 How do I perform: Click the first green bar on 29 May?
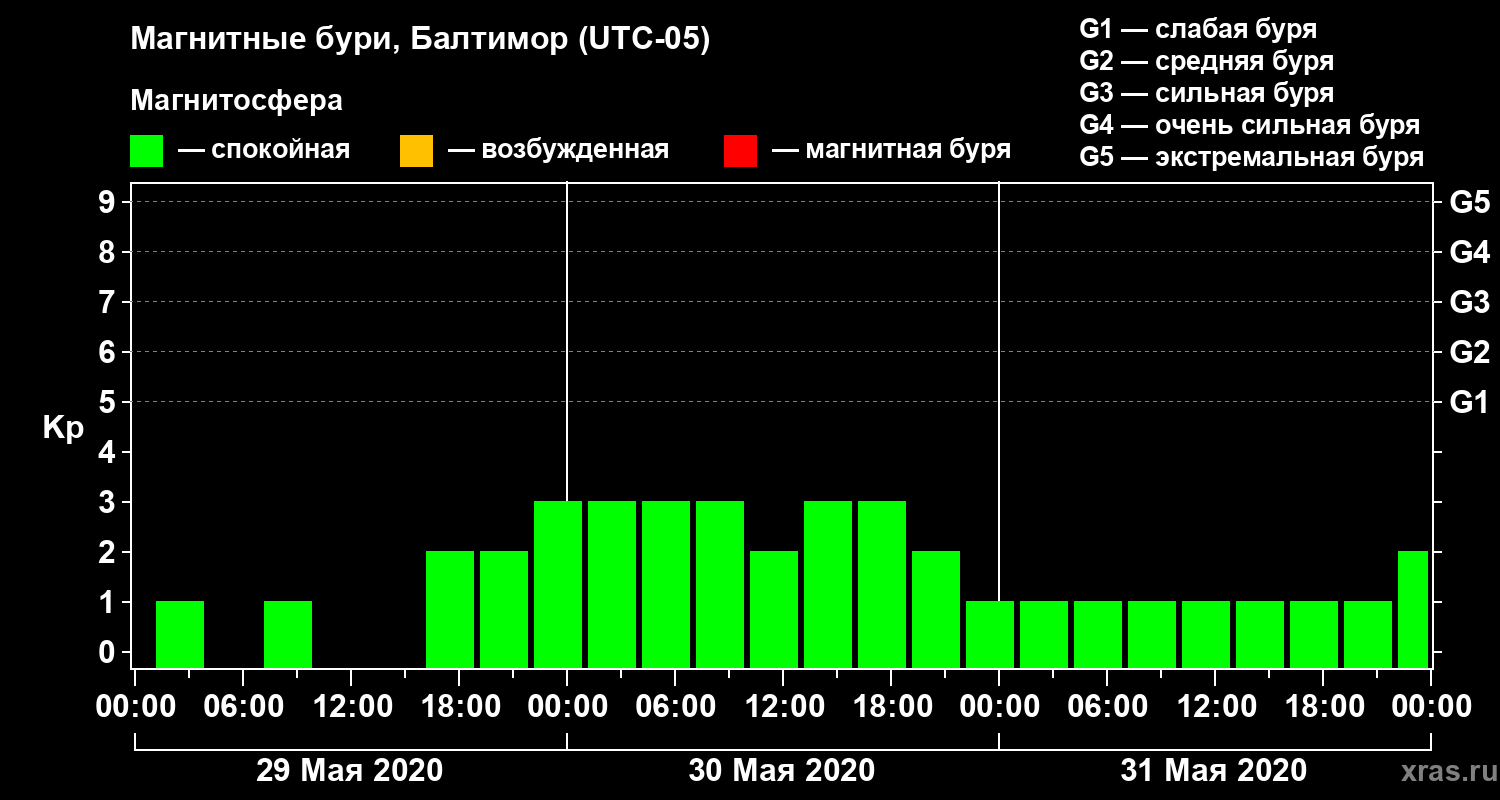point(180,634)
